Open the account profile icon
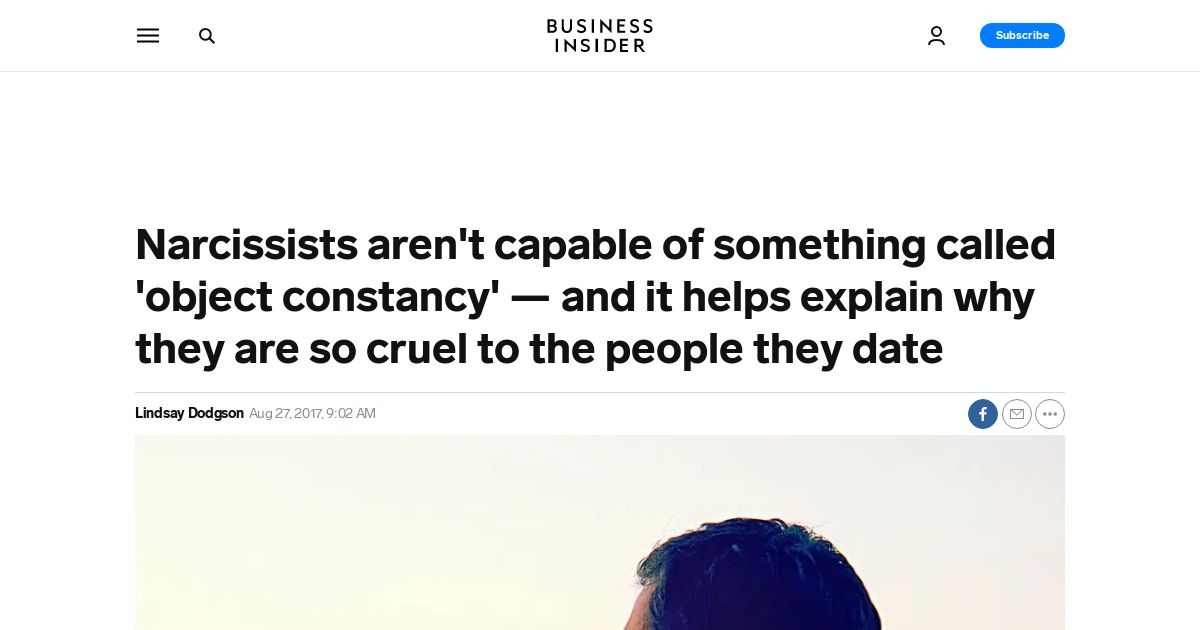 pos(936,36)
